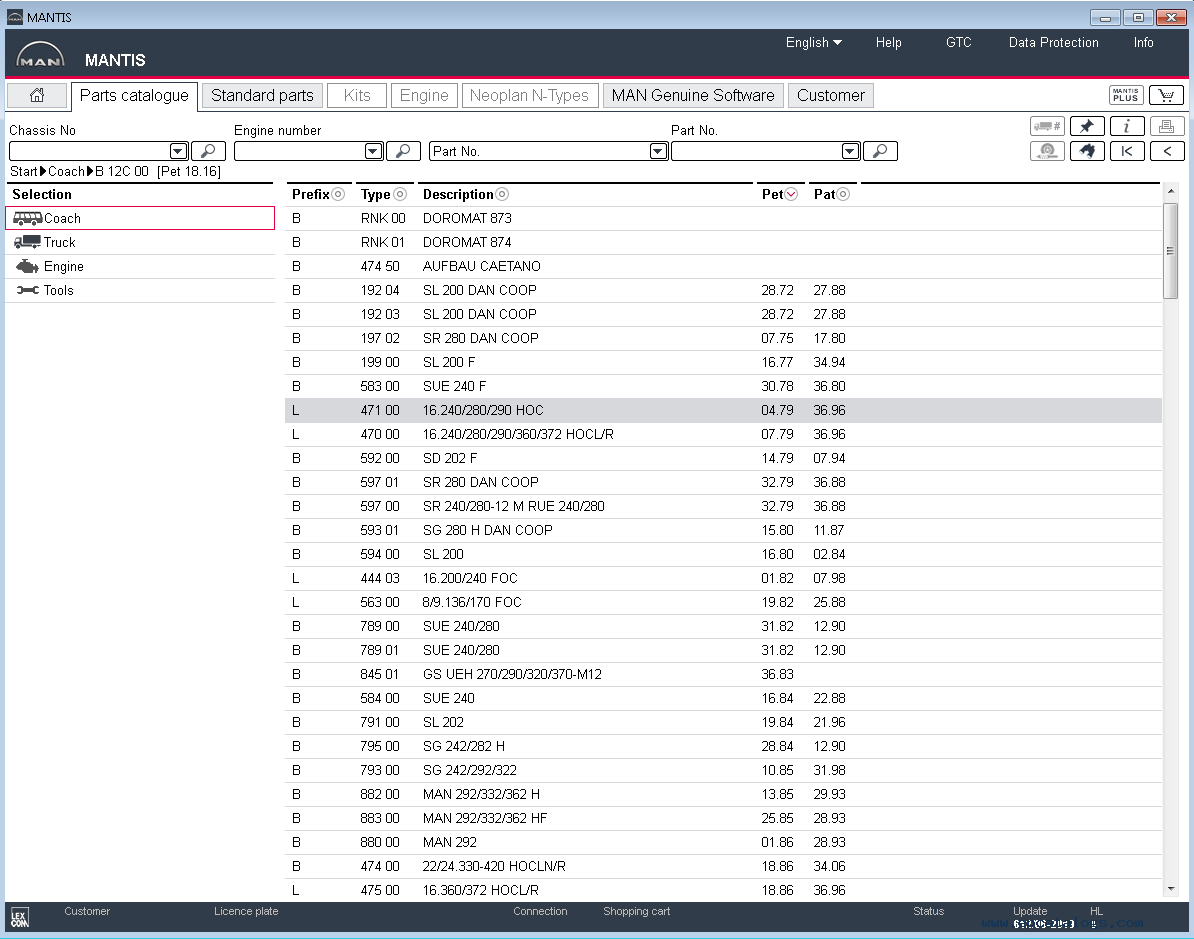Open the Help menu

click(889, 43)
